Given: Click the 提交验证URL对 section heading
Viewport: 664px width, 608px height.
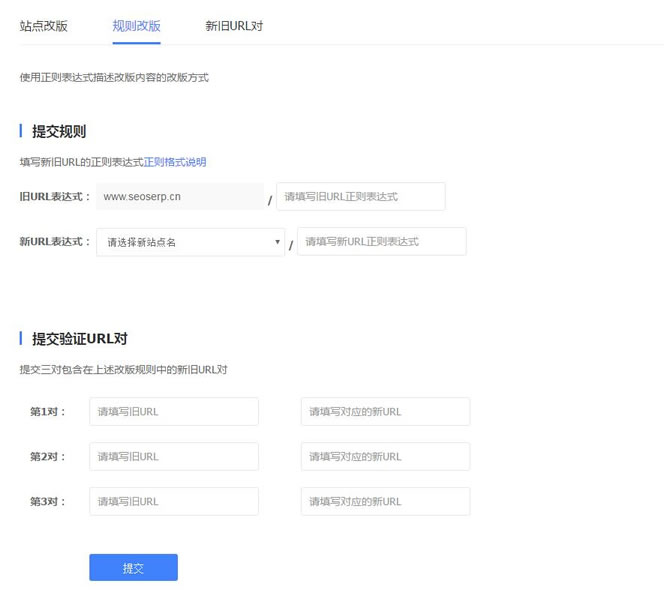Looking at the screenshot, I should [80, 339].
